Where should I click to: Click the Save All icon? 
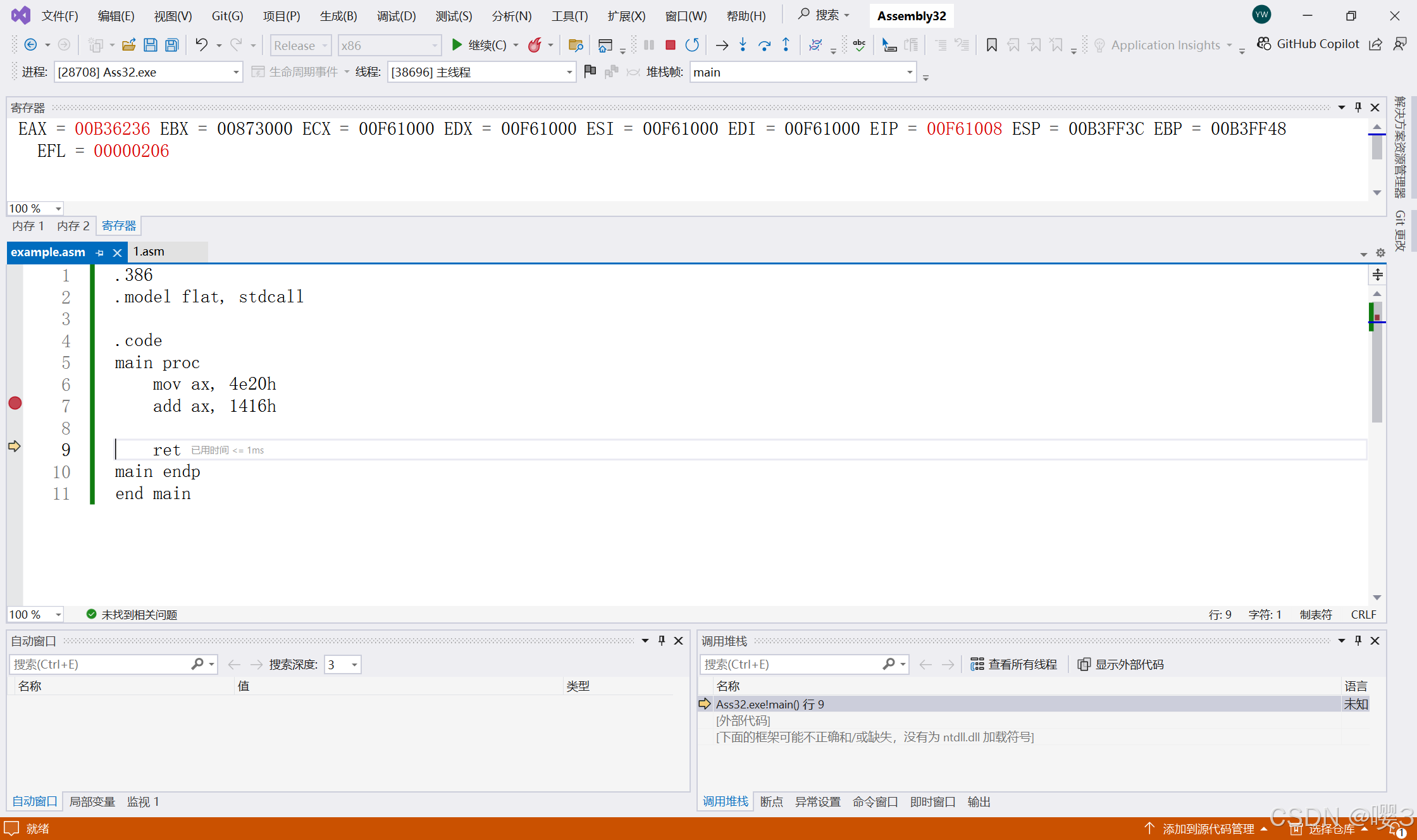(172, 45)
